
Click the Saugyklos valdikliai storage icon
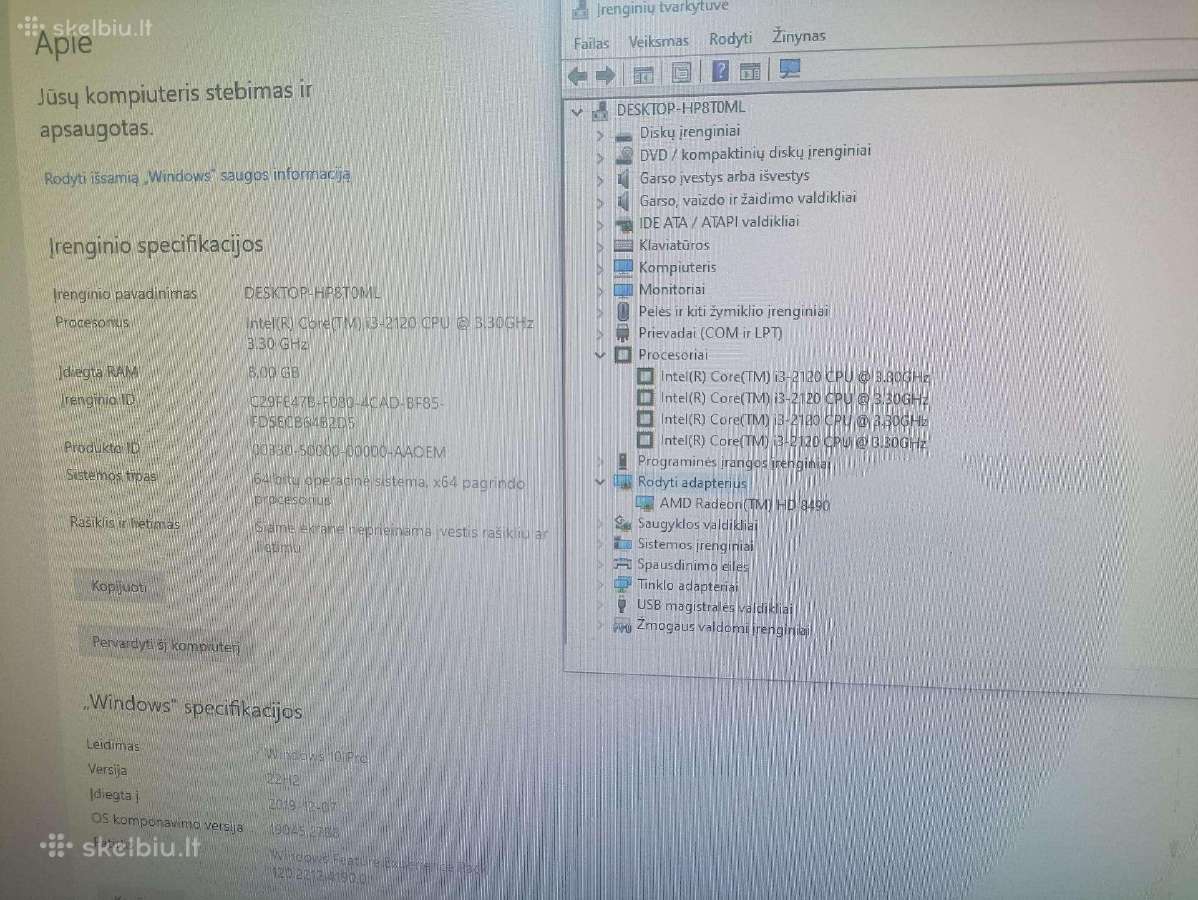(x=623, y=523)
